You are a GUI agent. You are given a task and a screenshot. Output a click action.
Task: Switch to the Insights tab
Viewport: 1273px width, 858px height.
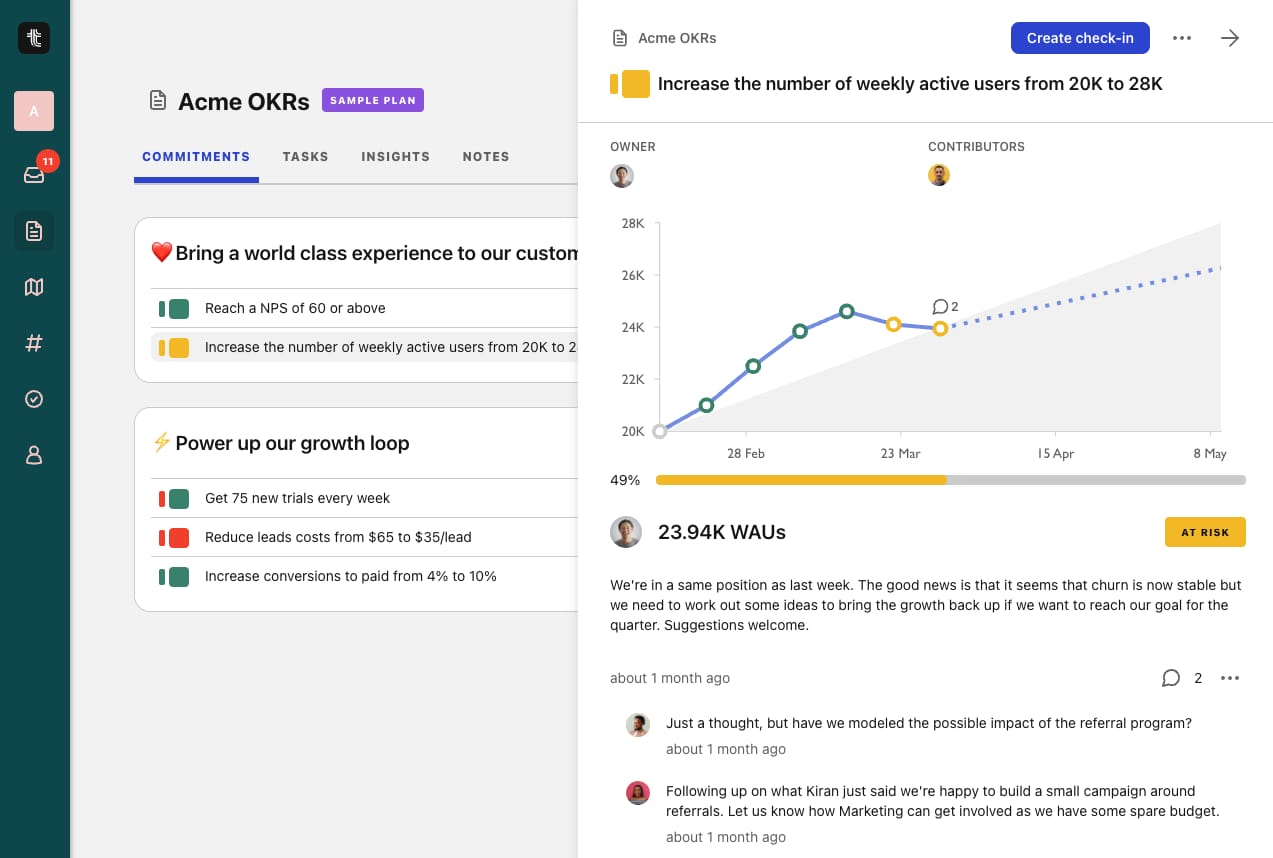click(x=395, y=157)
